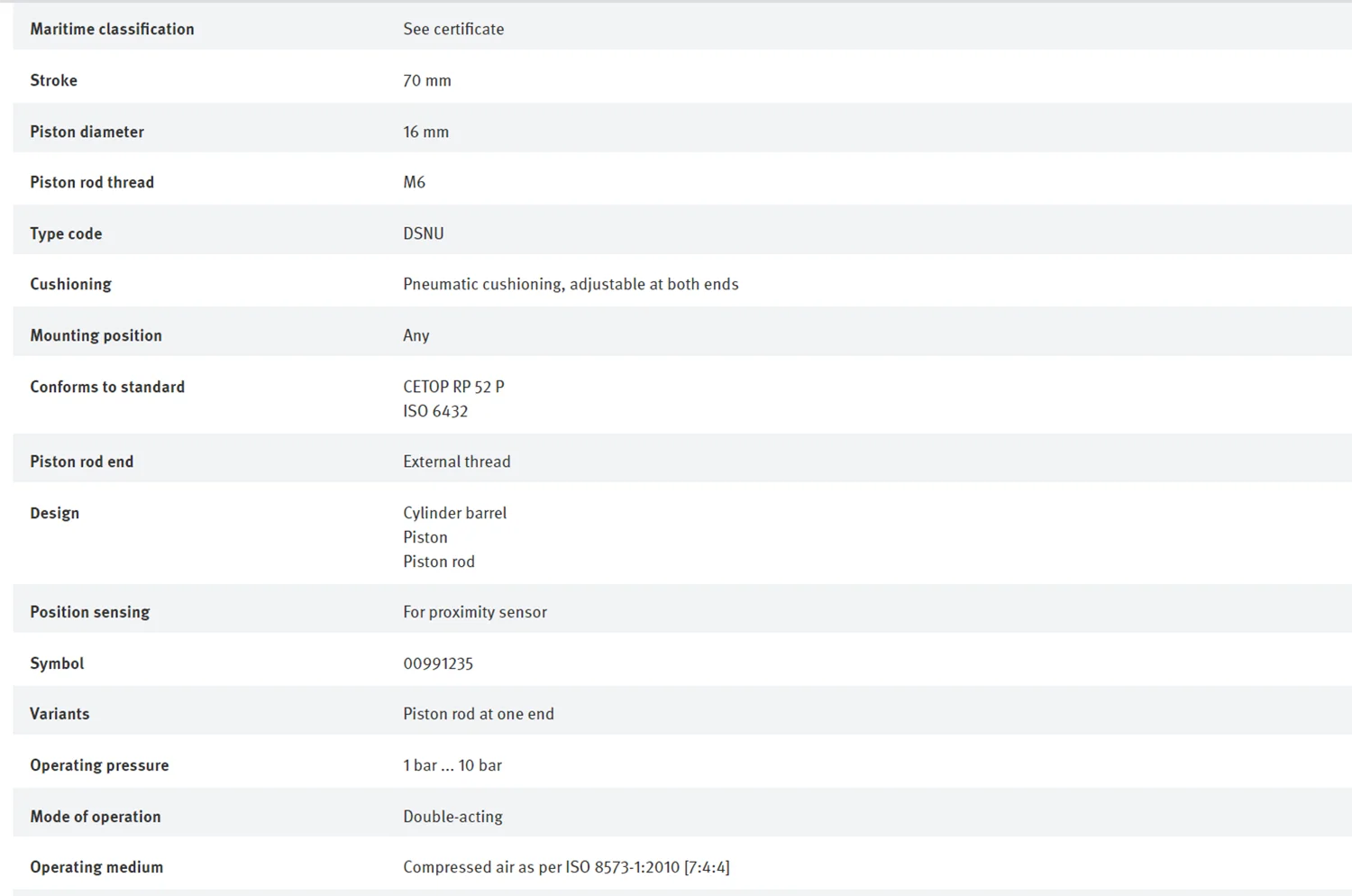The image size is (1352, 896).
Task: Click the Maritime classification label
Action: click(x=112, y=29)
